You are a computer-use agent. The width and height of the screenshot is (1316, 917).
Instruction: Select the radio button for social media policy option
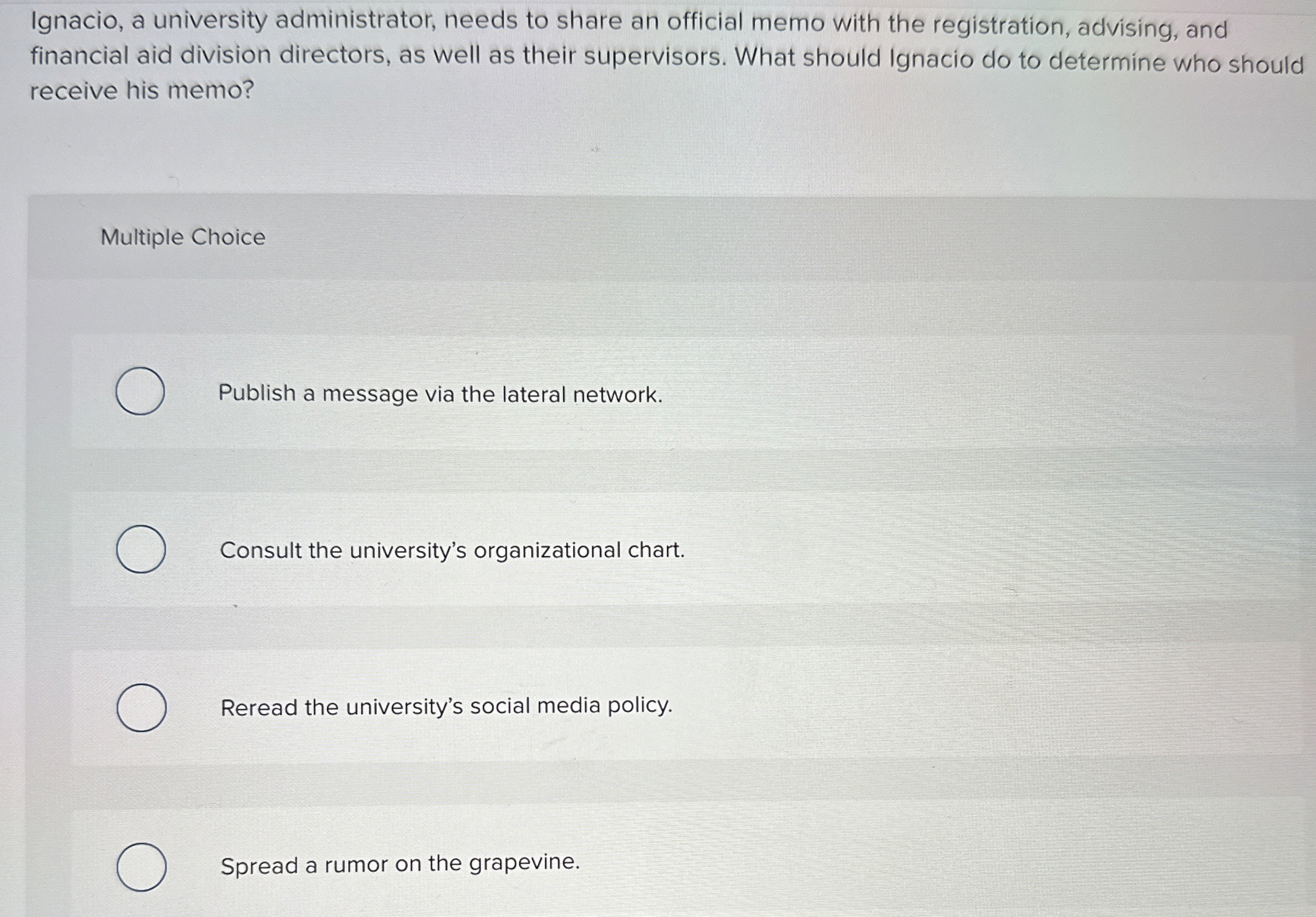pyautogui.click(x=141, y=708)
